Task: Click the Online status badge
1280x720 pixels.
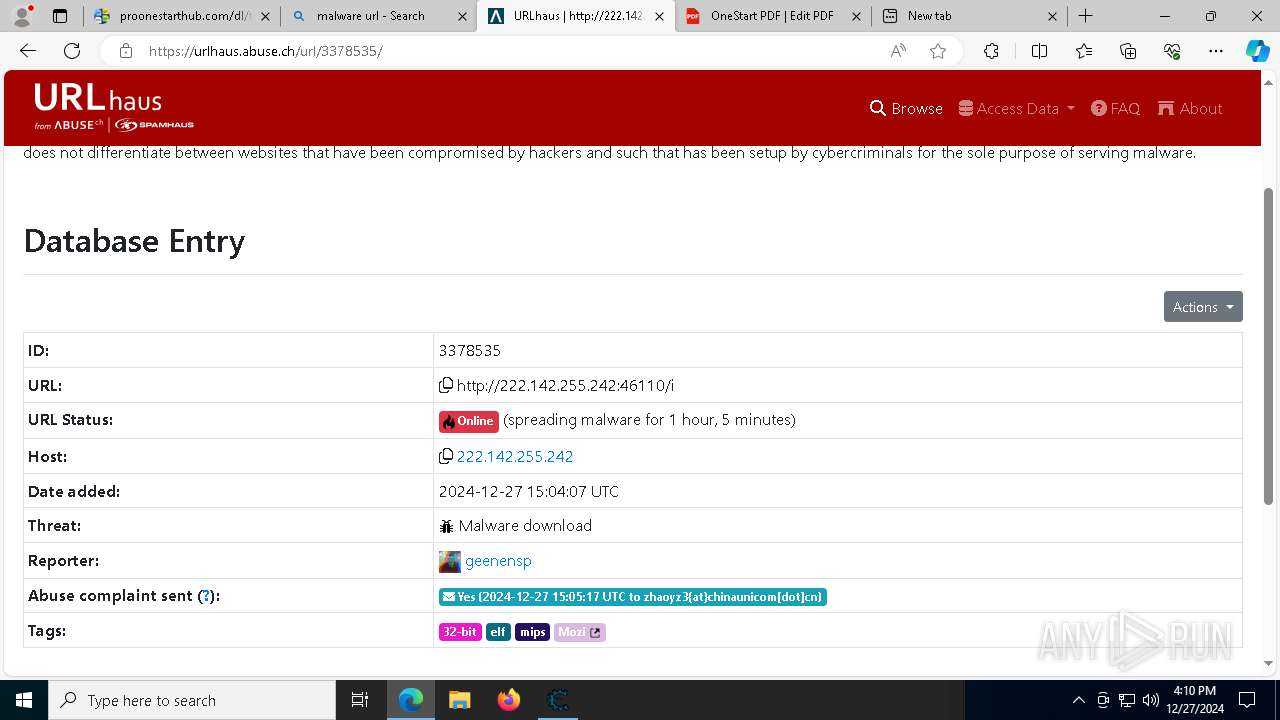Action: [x=468, y=421]
